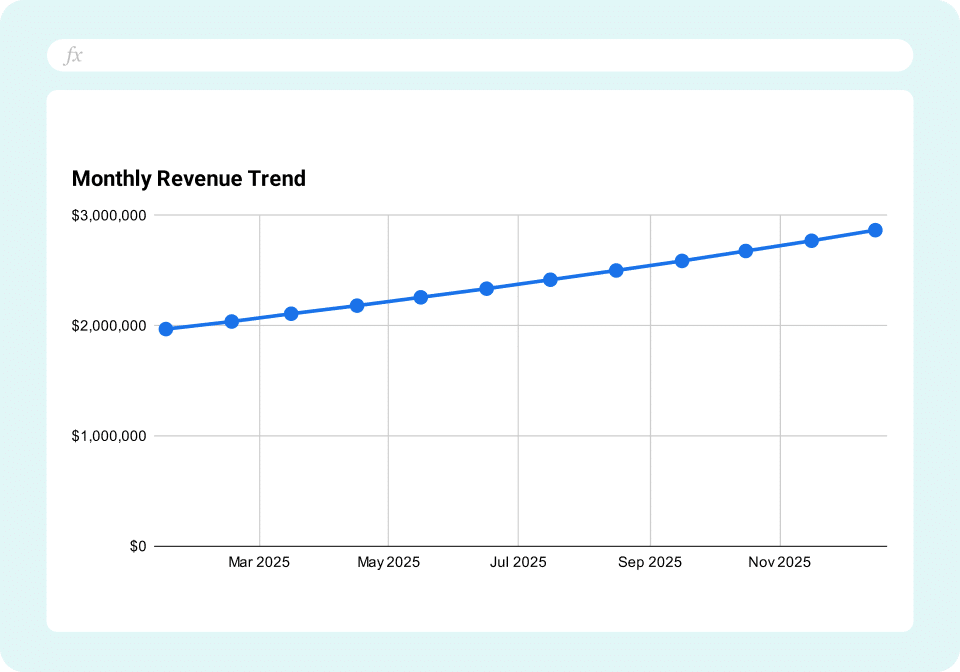Click the $0 y-axis label
The height and width of the screenshot is (672, 960).
tap(138, 546)
